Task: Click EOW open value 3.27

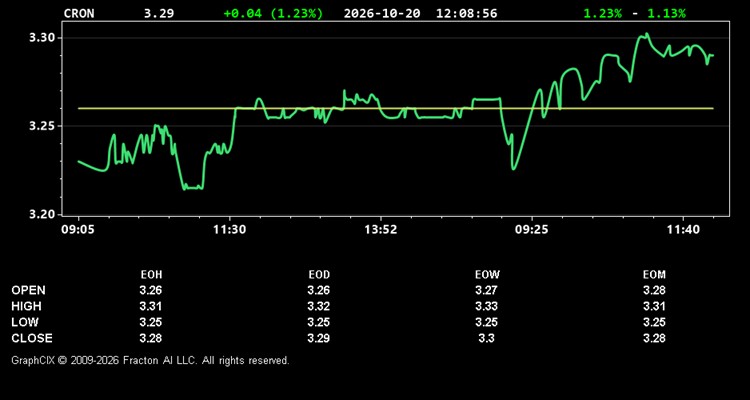Action: click(486, 290)
